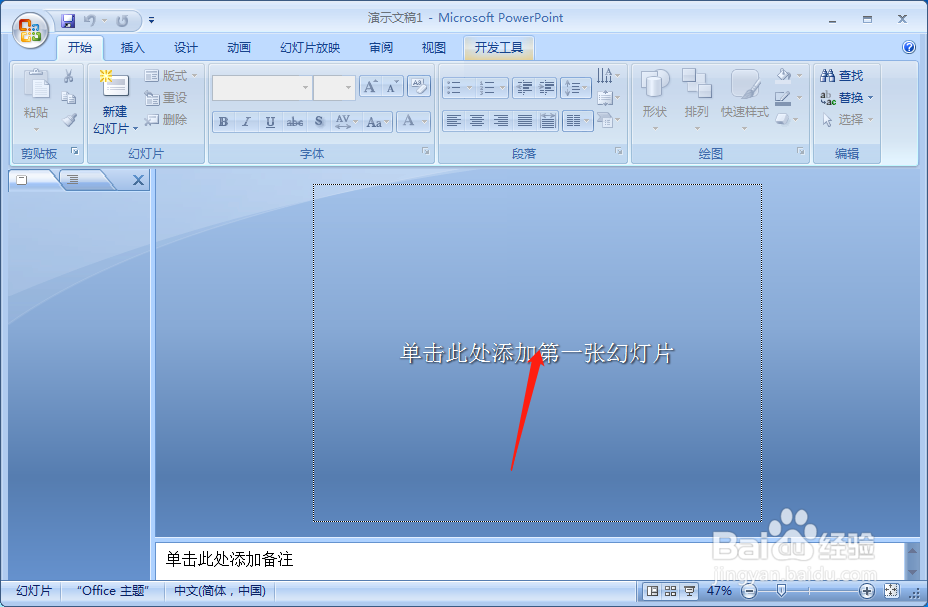Copy selection with the copy icon
928x607 pixels.
(69, 98)
